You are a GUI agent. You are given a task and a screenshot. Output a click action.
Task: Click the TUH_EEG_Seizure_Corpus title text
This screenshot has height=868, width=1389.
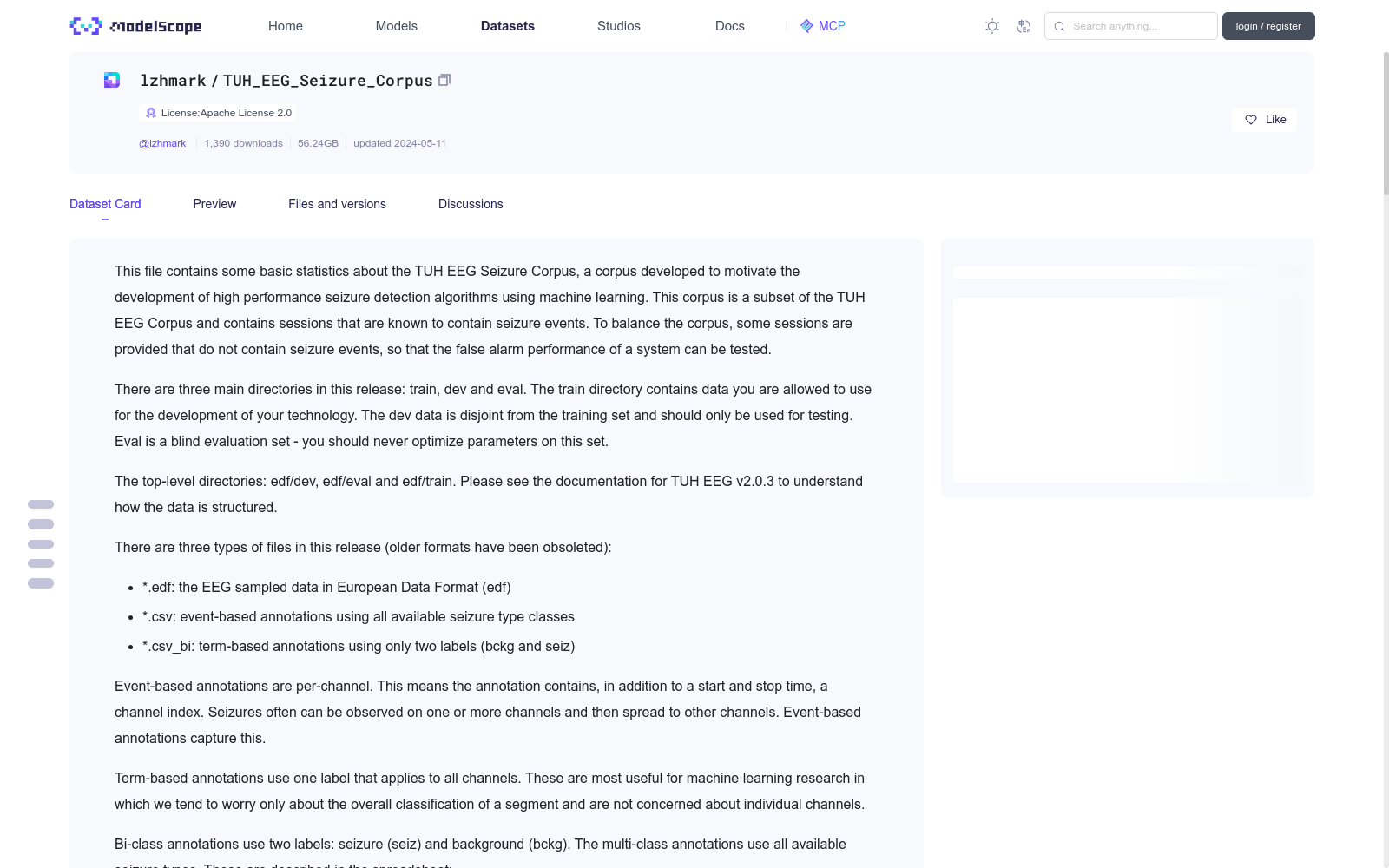(327, 80)
